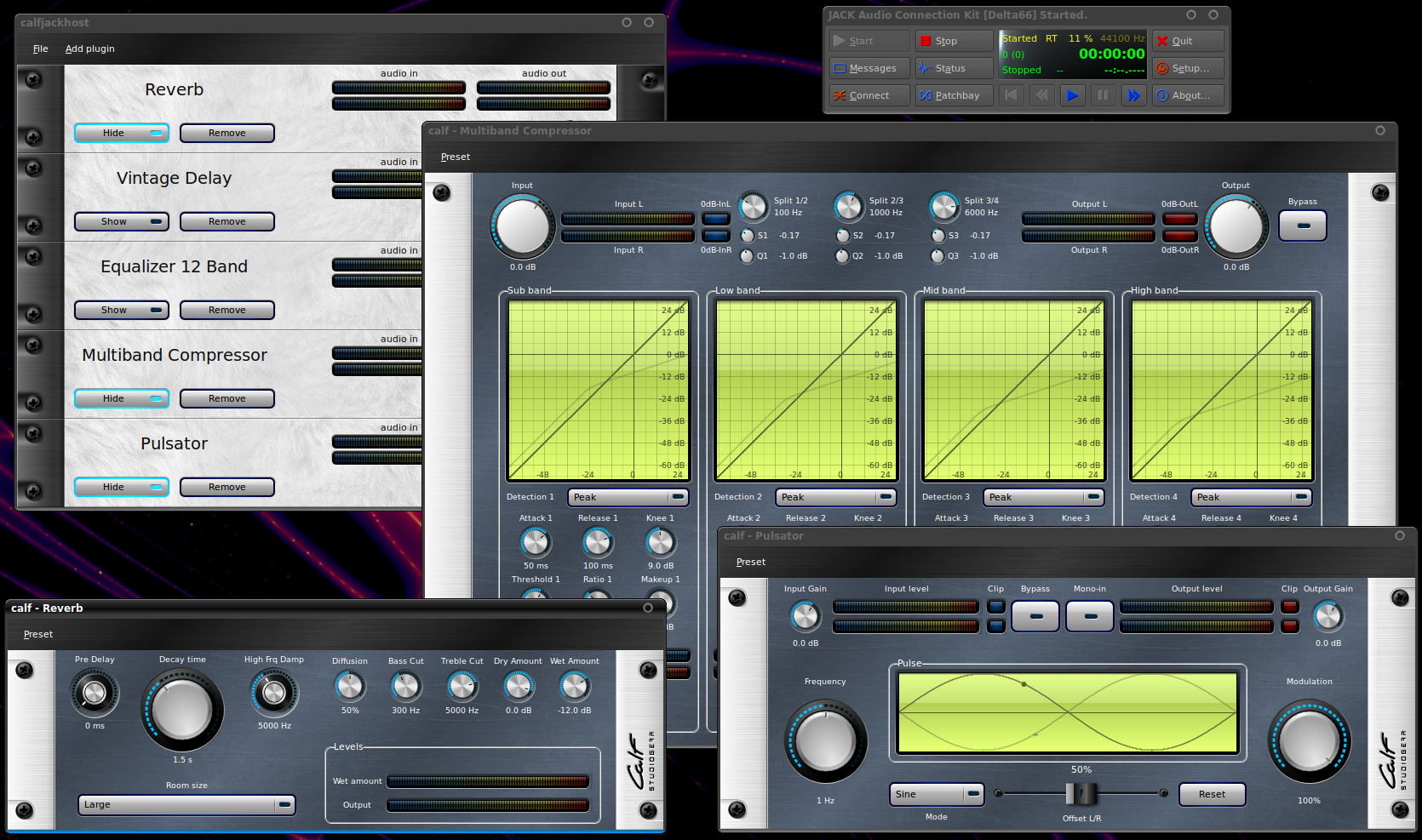Viewport: 1422px width, 840px height.
Task: Click the Pulsator Offset L/R slider handle
Action: 1081,794
